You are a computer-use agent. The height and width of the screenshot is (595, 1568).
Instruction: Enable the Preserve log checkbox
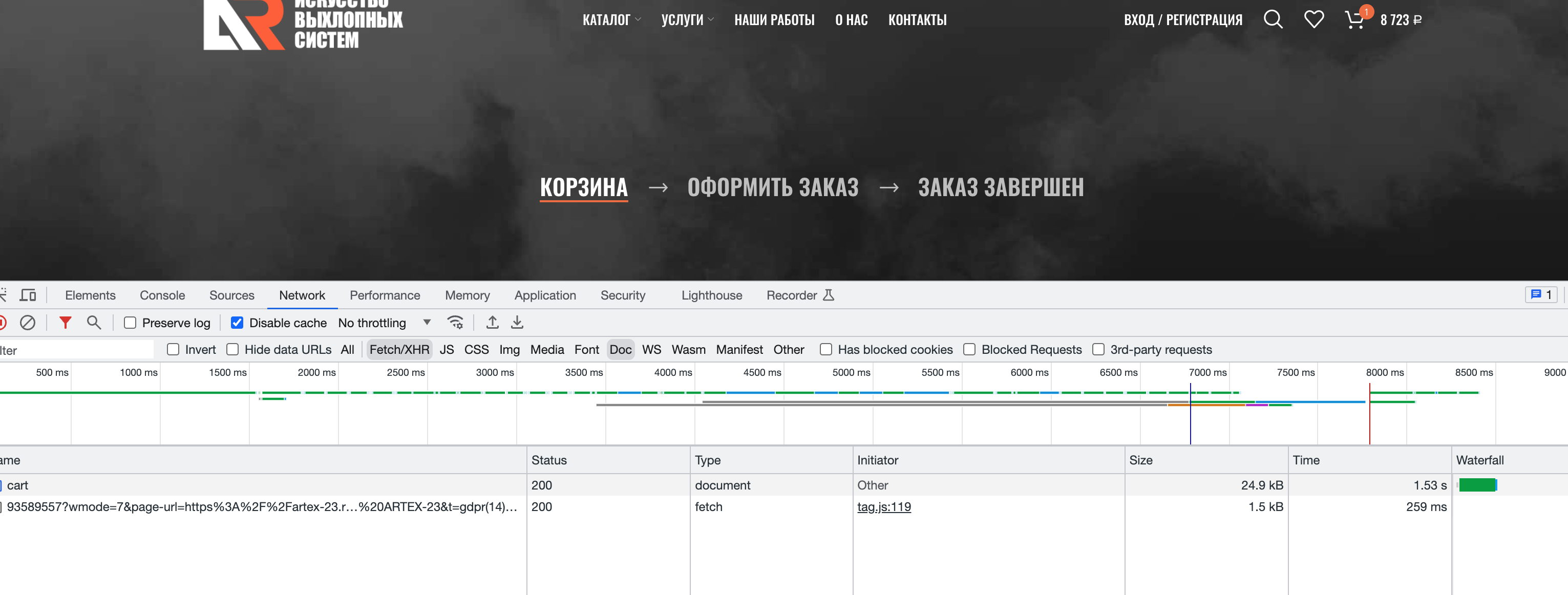[x=130, y=323]
